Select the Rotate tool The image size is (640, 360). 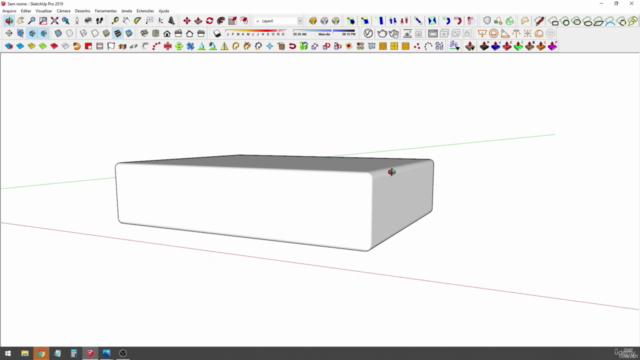[x=210, y=21]
